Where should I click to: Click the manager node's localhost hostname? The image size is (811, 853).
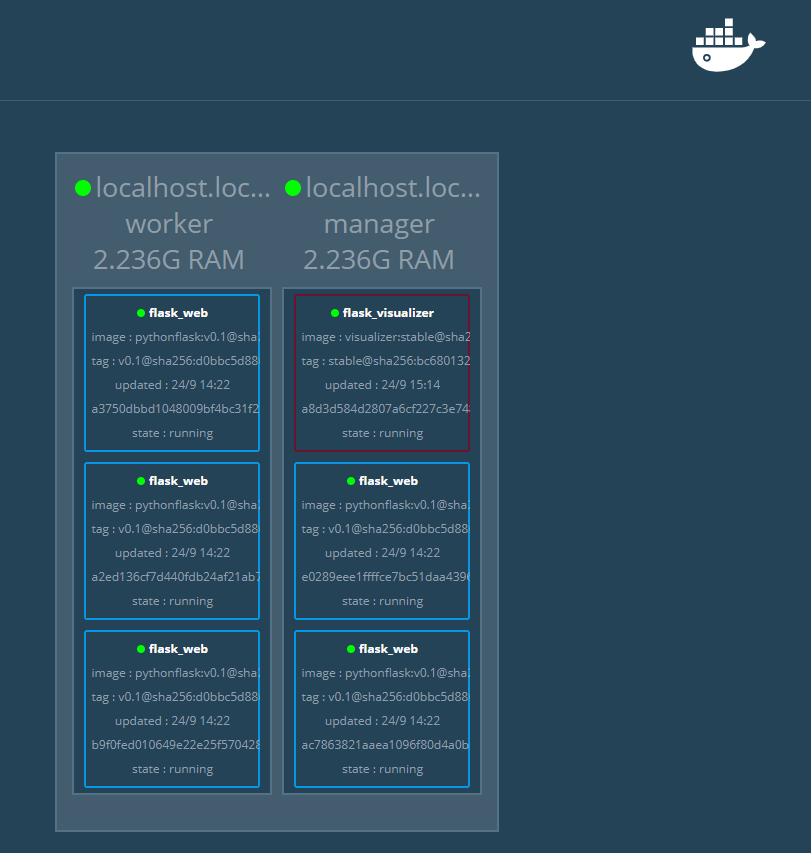click(393, 188)
